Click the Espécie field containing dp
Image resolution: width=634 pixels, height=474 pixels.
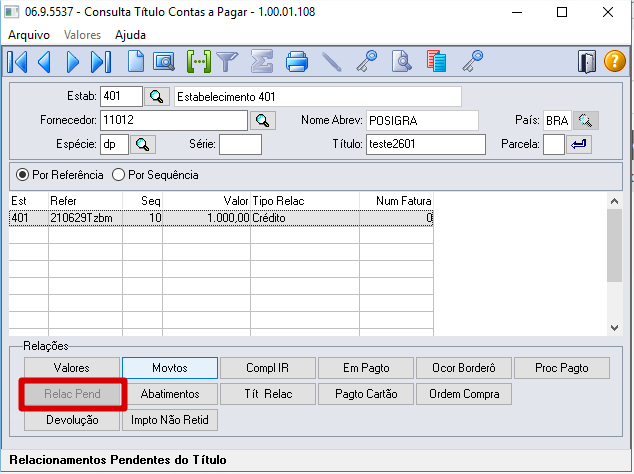click(114, 144)
